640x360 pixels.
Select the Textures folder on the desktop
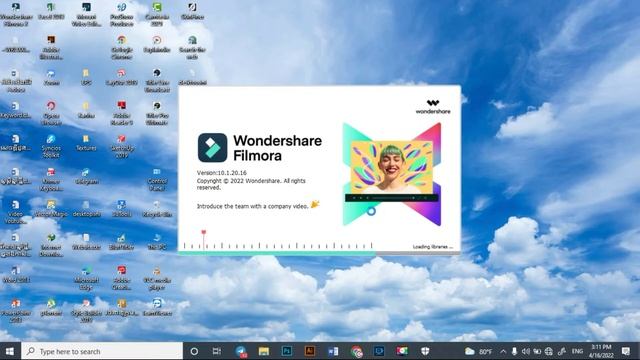[86, 143]
